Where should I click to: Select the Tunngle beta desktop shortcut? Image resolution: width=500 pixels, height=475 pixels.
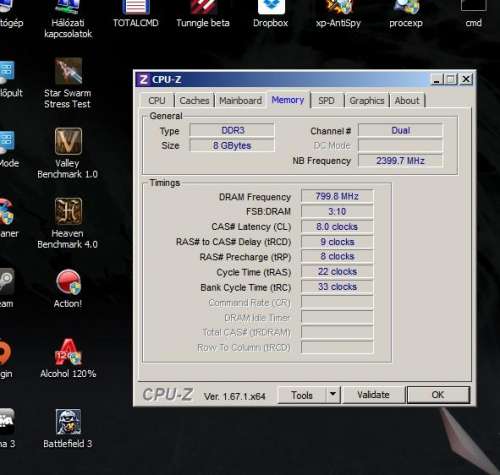pos(203,14)
